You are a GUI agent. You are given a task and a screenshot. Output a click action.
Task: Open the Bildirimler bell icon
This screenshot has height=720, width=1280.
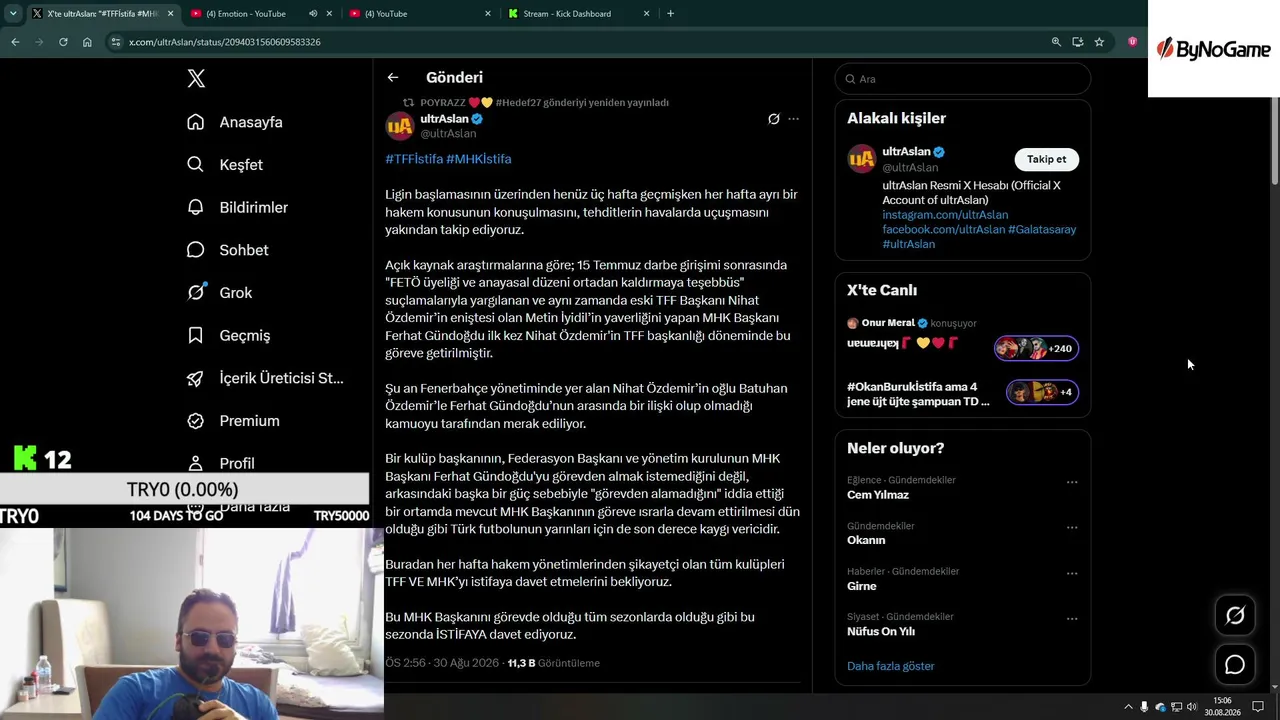pyautogui.click(x=195, y=207)
